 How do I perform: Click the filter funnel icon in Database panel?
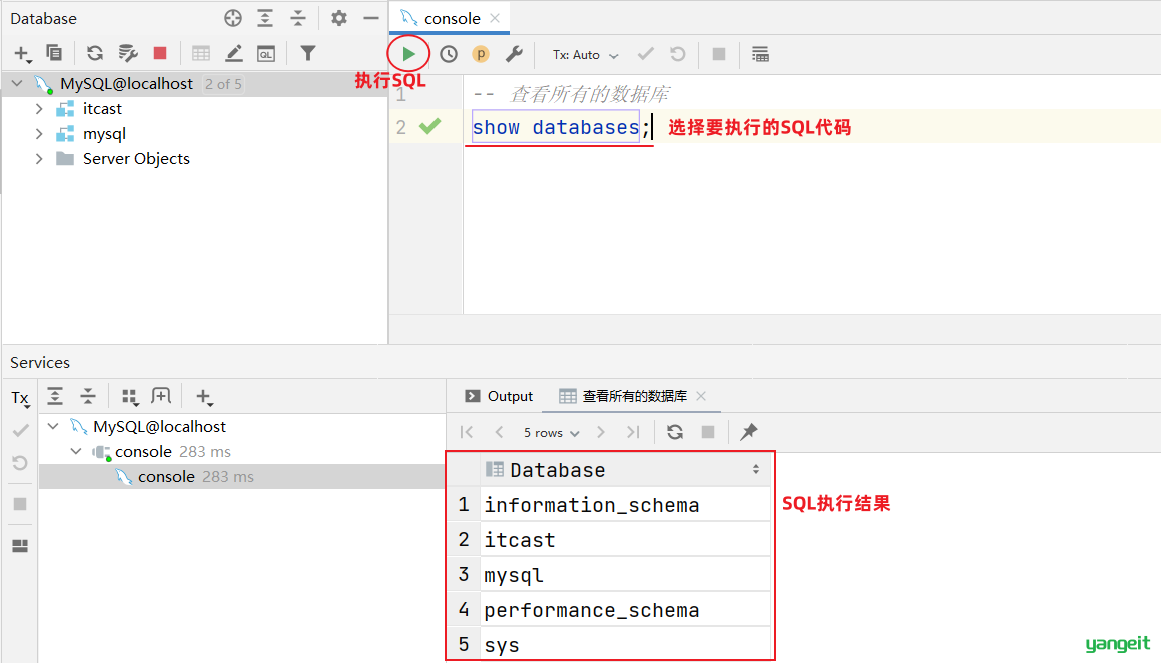[307, 53]
